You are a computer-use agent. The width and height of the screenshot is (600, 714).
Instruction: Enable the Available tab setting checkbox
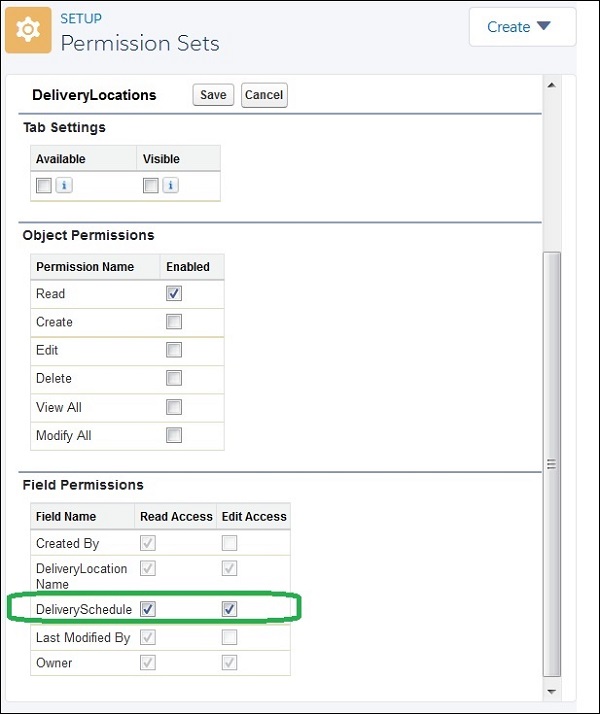(x=43, y=185)
